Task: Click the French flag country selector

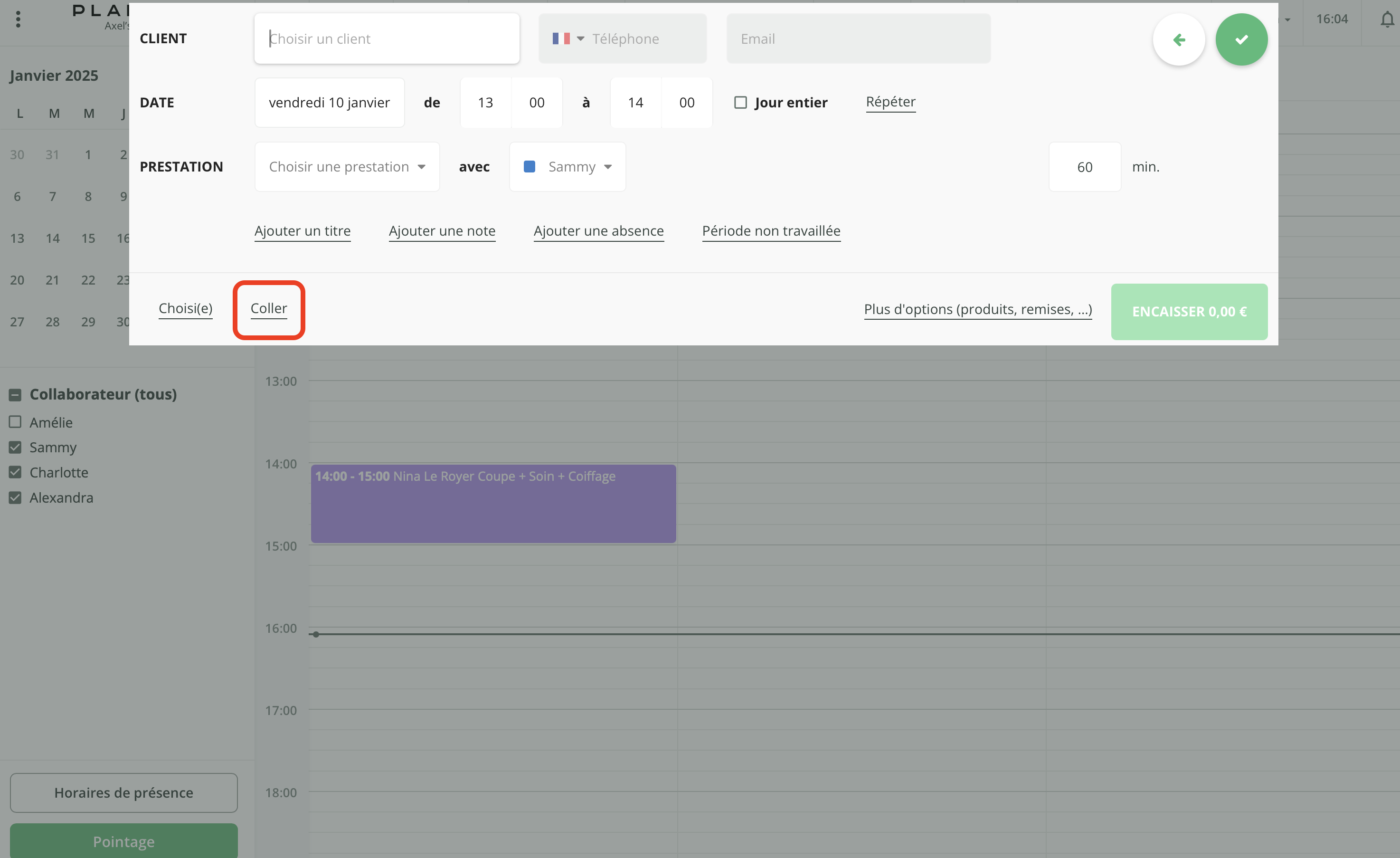Action: point(561,38)
